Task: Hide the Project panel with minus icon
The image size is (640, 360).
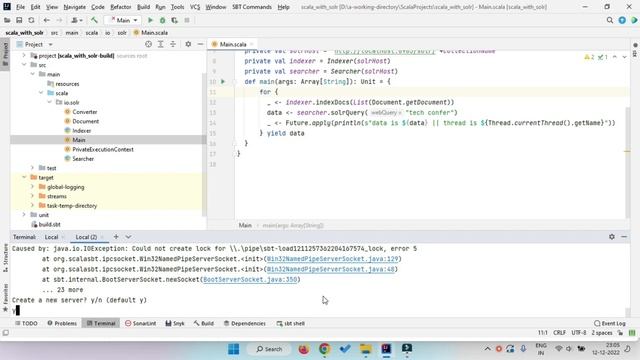Action: [x=200, y=44]
